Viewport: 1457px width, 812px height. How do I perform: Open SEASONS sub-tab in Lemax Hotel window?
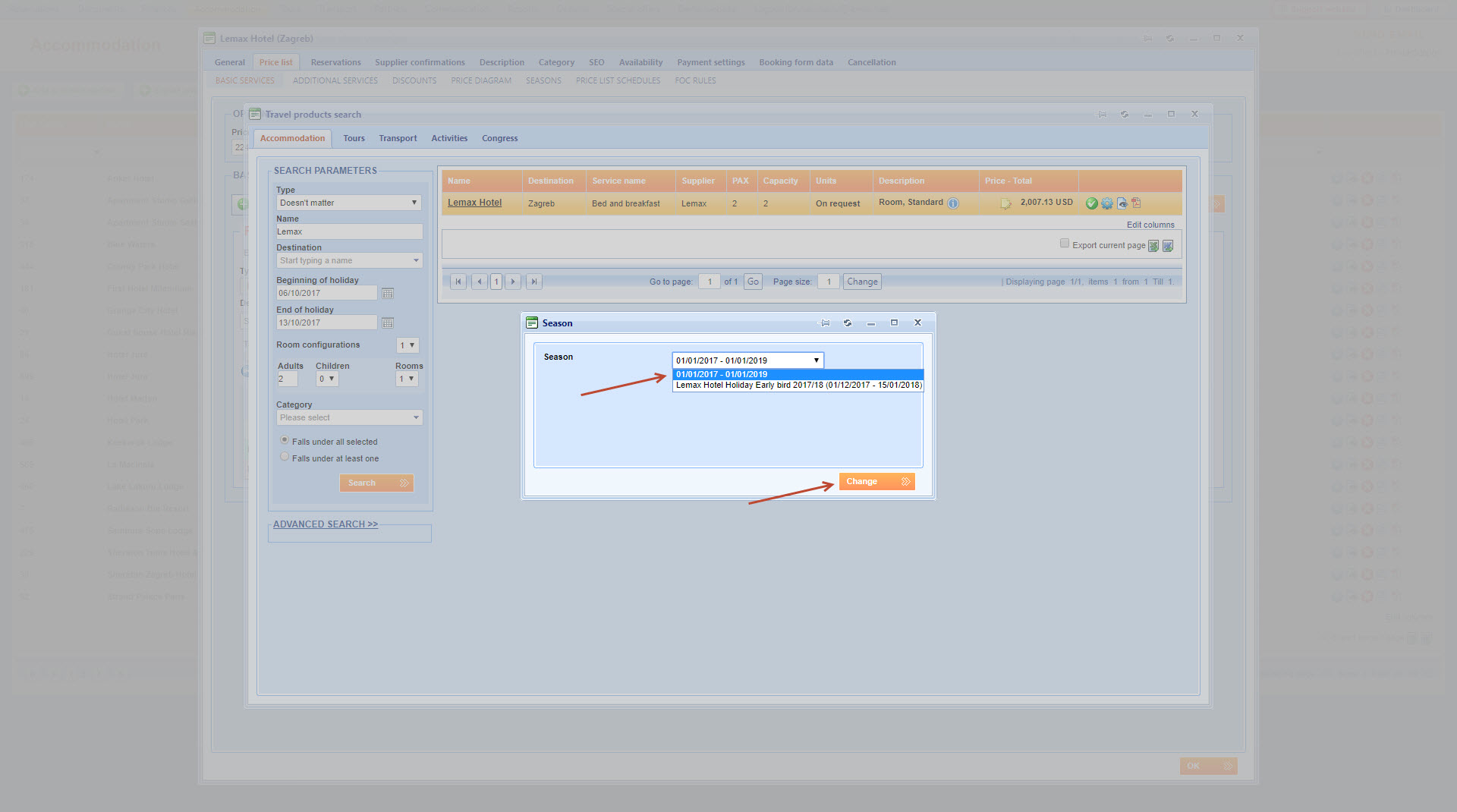pos(543,80)
